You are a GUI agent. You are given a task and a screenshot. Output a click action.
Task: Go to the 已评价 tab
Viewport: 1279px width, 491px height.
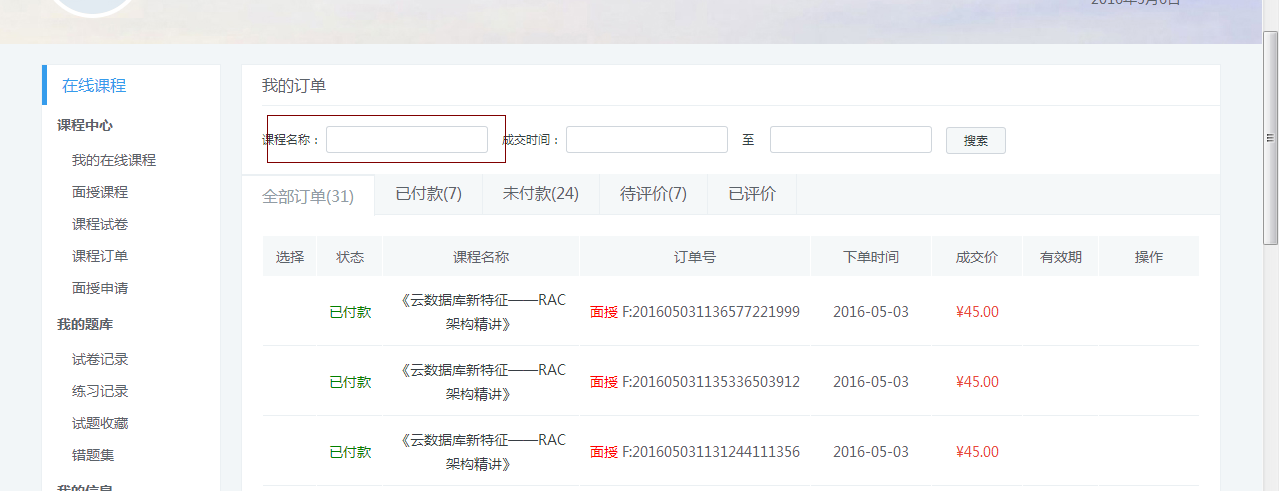(x=751, y=194)
